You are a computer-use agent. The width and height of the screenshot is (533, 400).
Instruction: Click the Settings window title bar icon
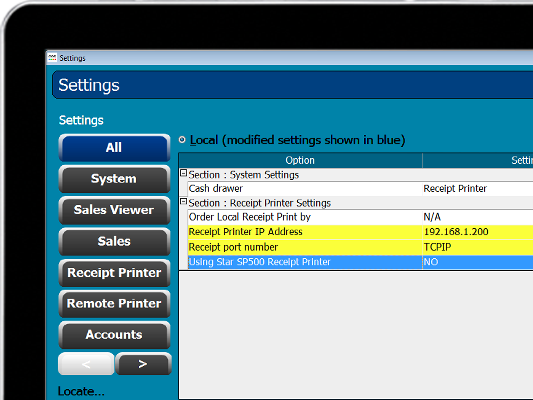coord(52,58)
